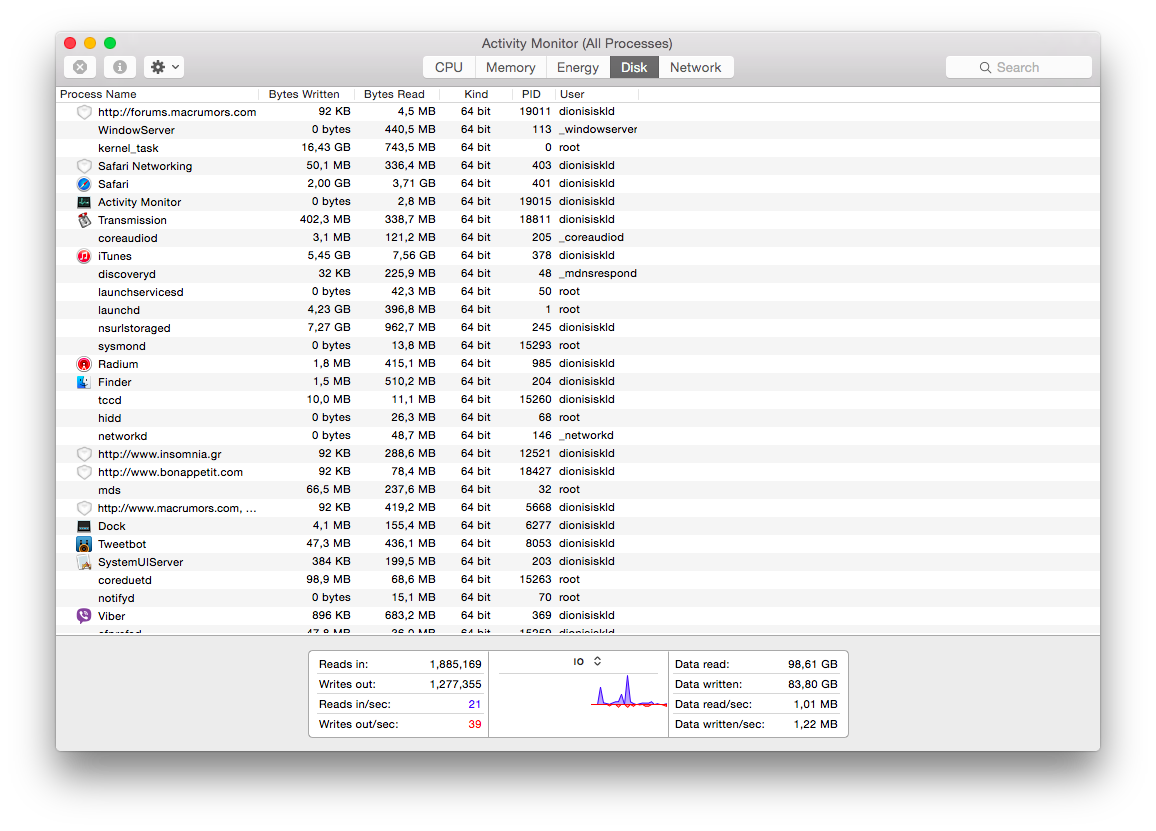1156x831 pixels.
Task: Select the tccd process
Action: point(577,400)
